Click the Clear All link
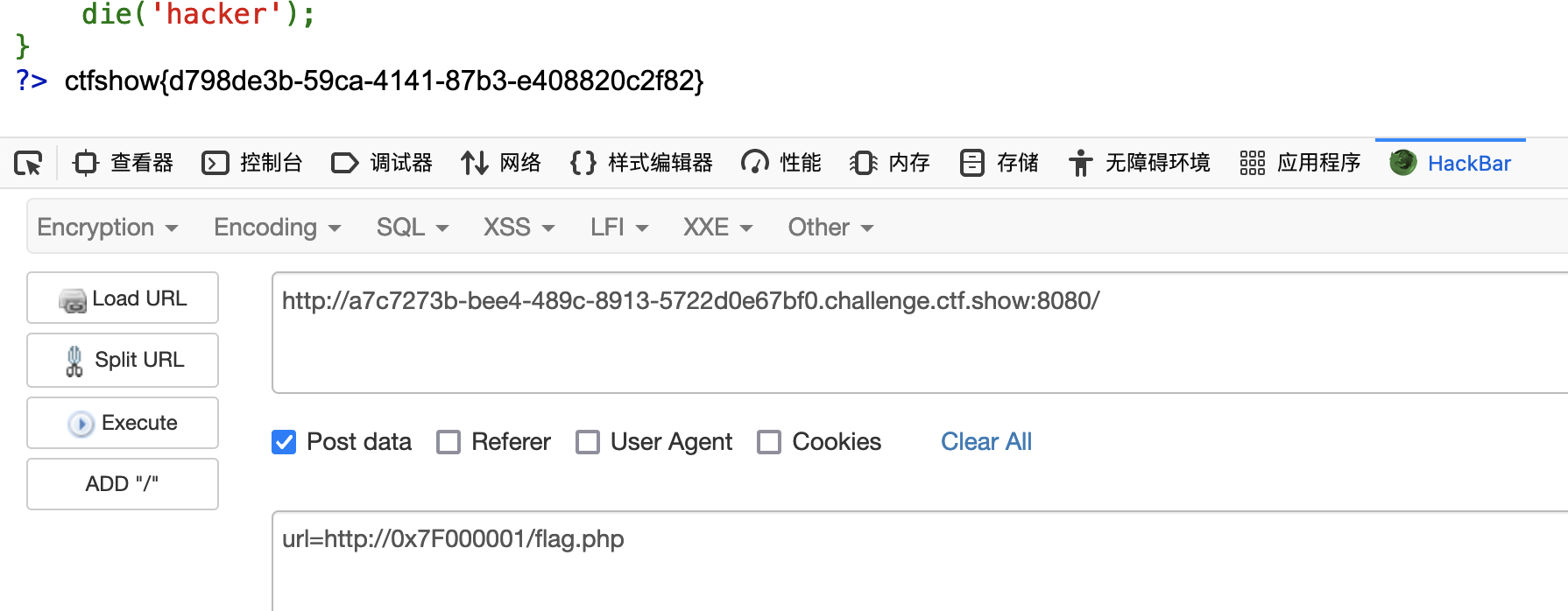This screenshot has width=1568, height=611. tap(986, 442)
